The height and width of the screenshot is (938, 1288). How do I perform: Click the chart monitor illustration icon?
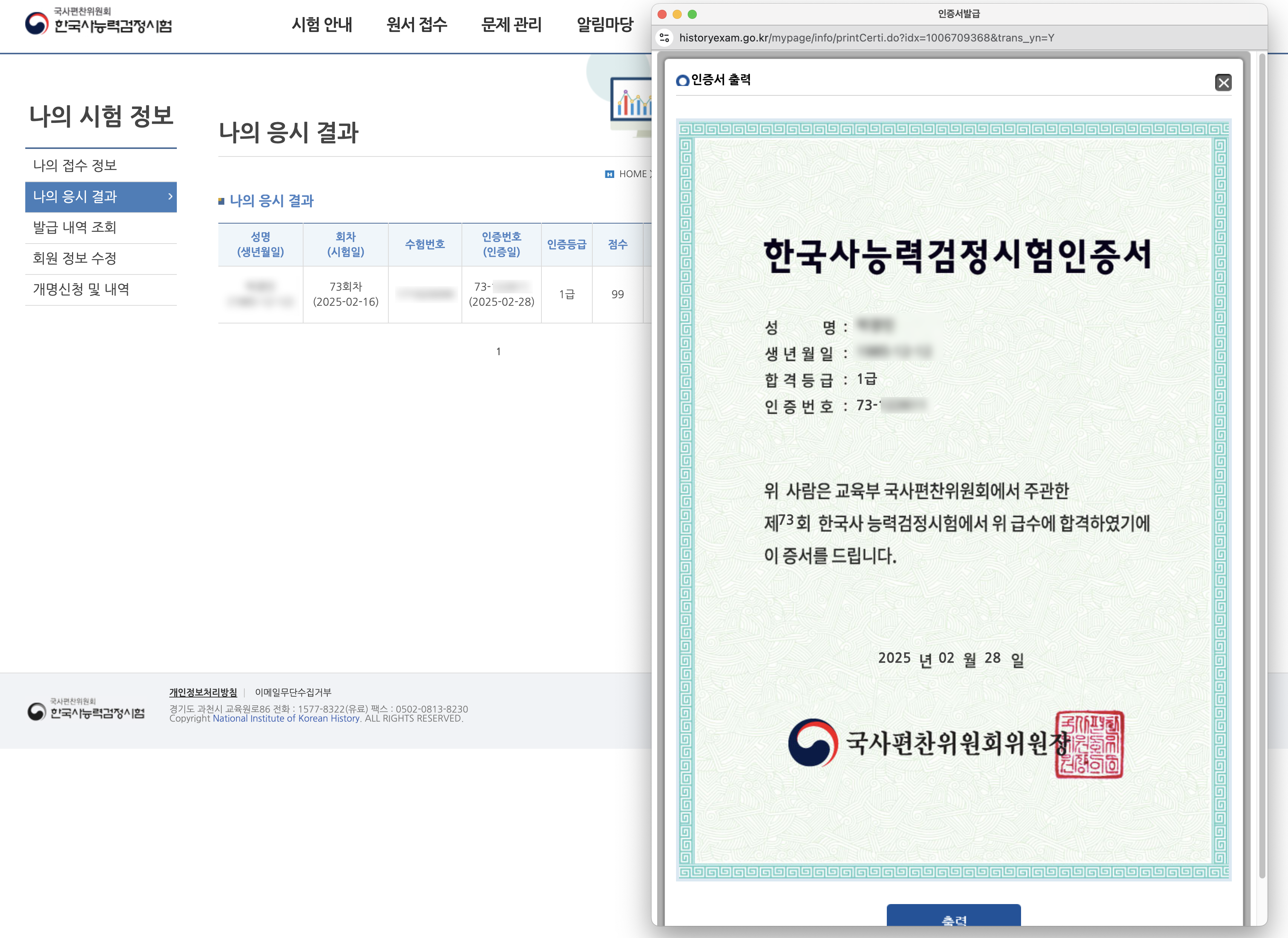click(x=632, y=104)
